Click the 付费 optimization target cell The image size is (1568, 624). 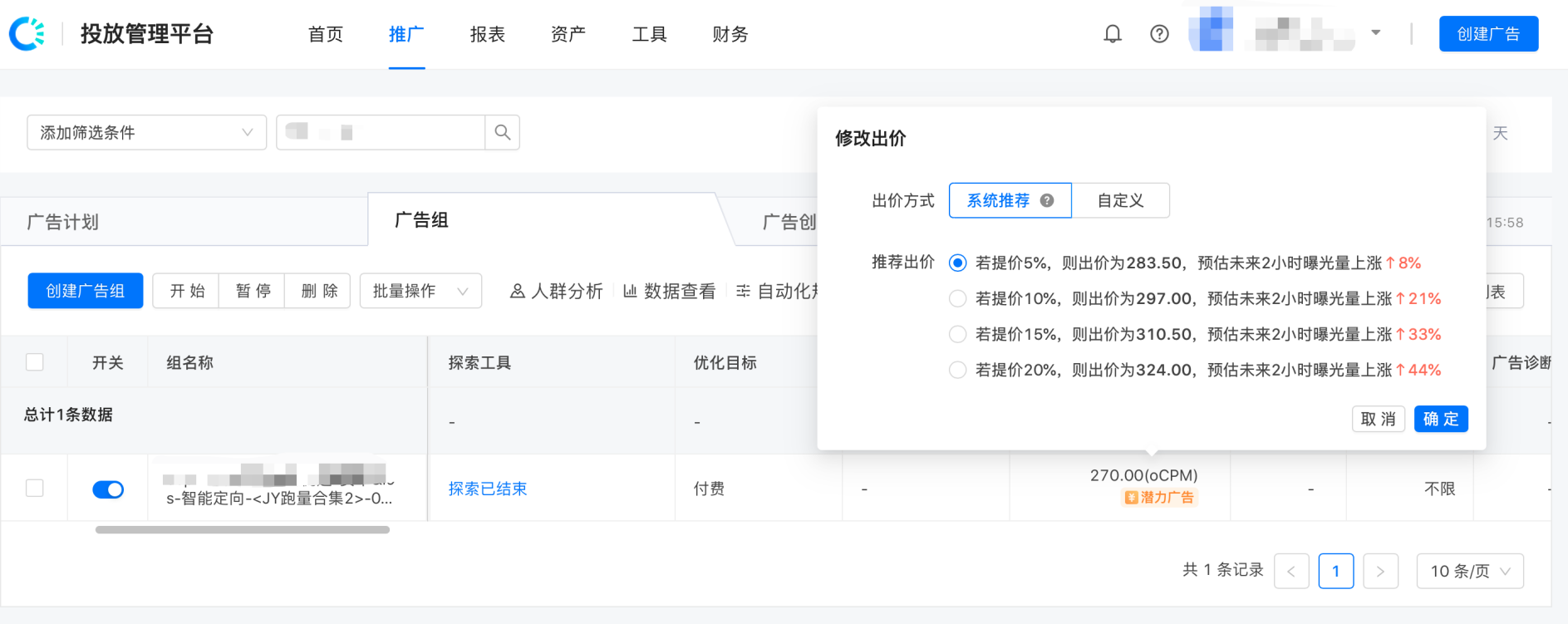click(x=709, y=489)
